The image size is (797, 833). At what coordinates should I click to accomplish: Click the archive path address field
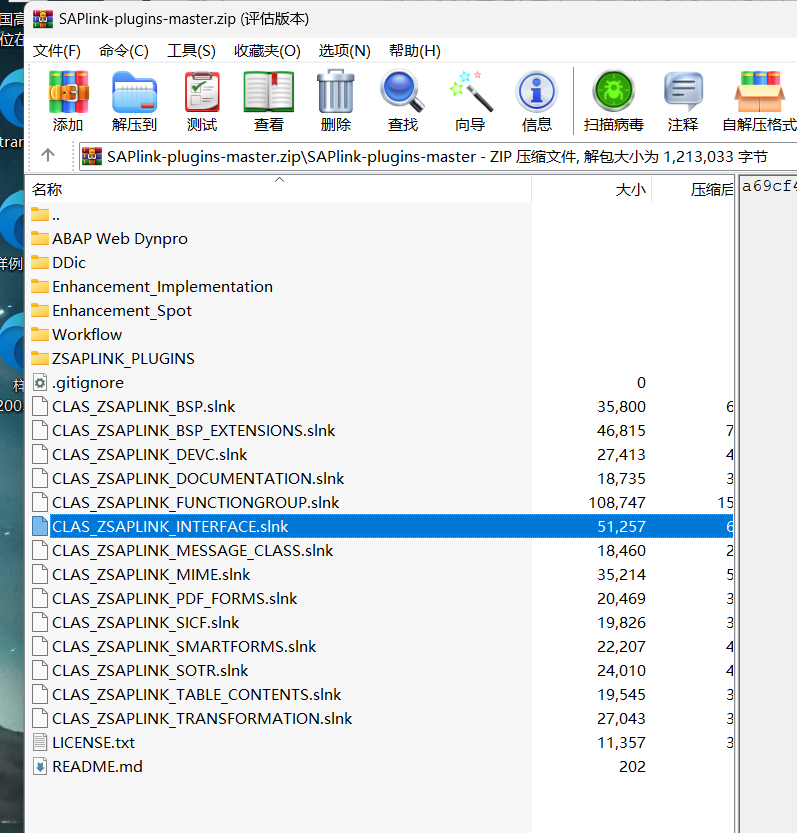[x=438, y=156]
